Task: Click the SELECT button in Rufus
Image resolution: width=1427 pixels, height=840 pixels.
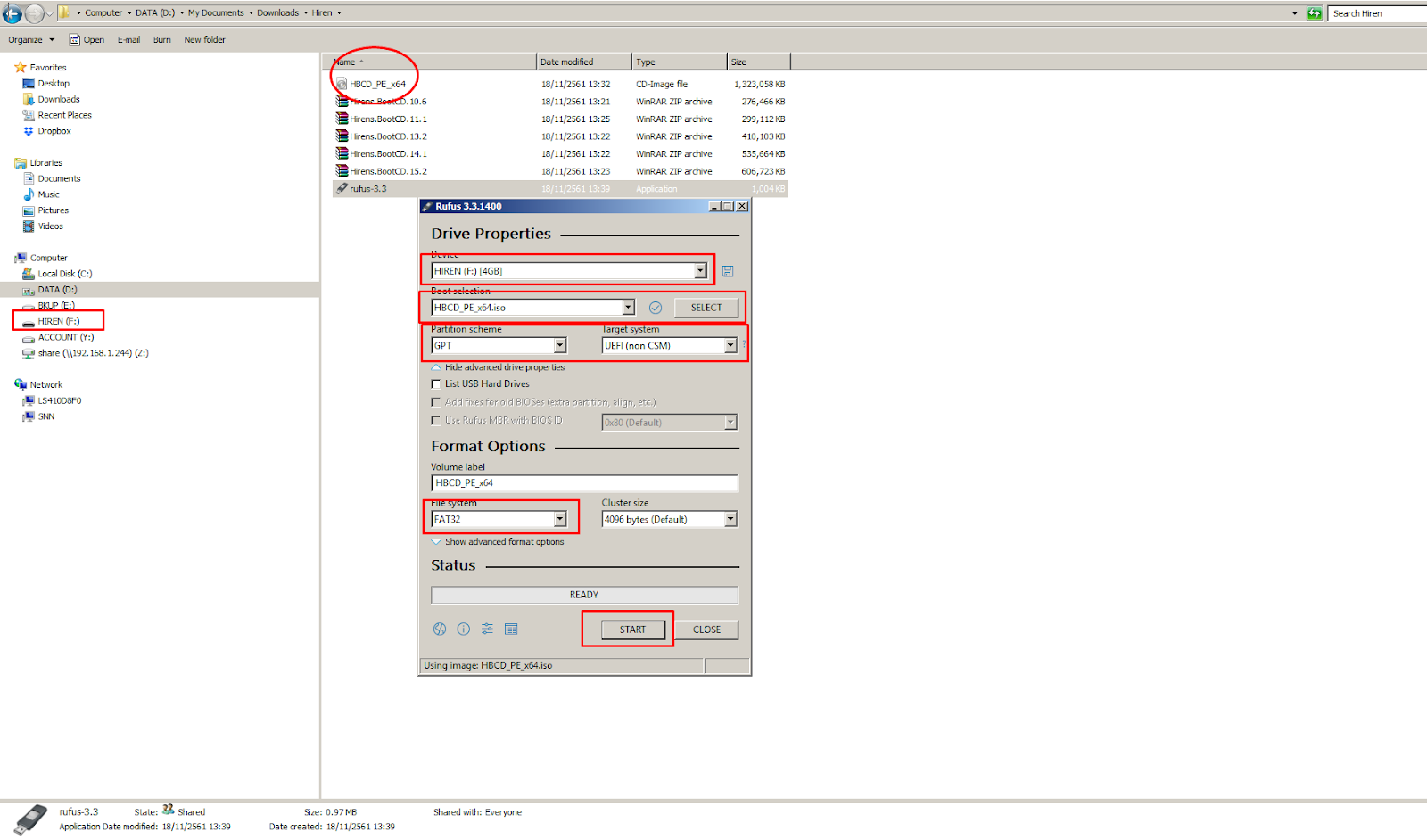Action: tap(706, 308)
